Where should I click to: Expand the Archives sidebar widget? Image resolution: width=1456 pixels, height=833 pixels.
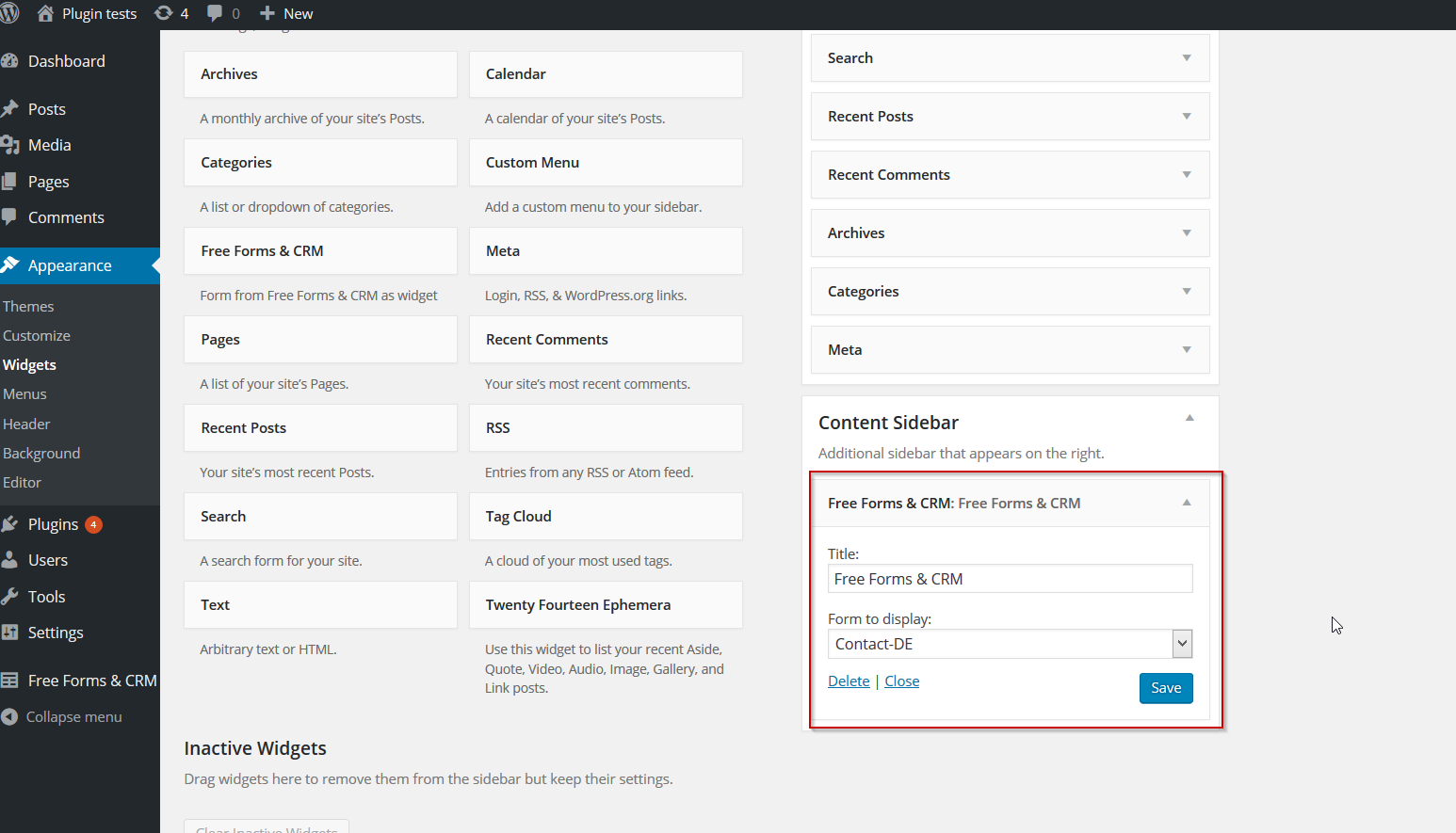[1187, 233]
